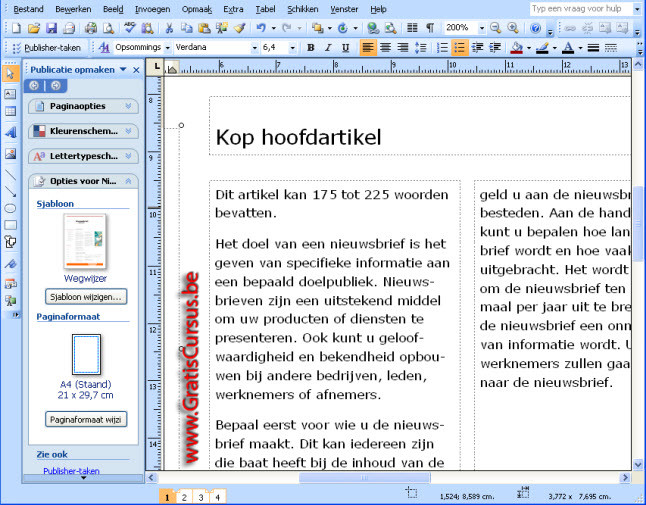Type a question in the help search box

coord(581,9)
